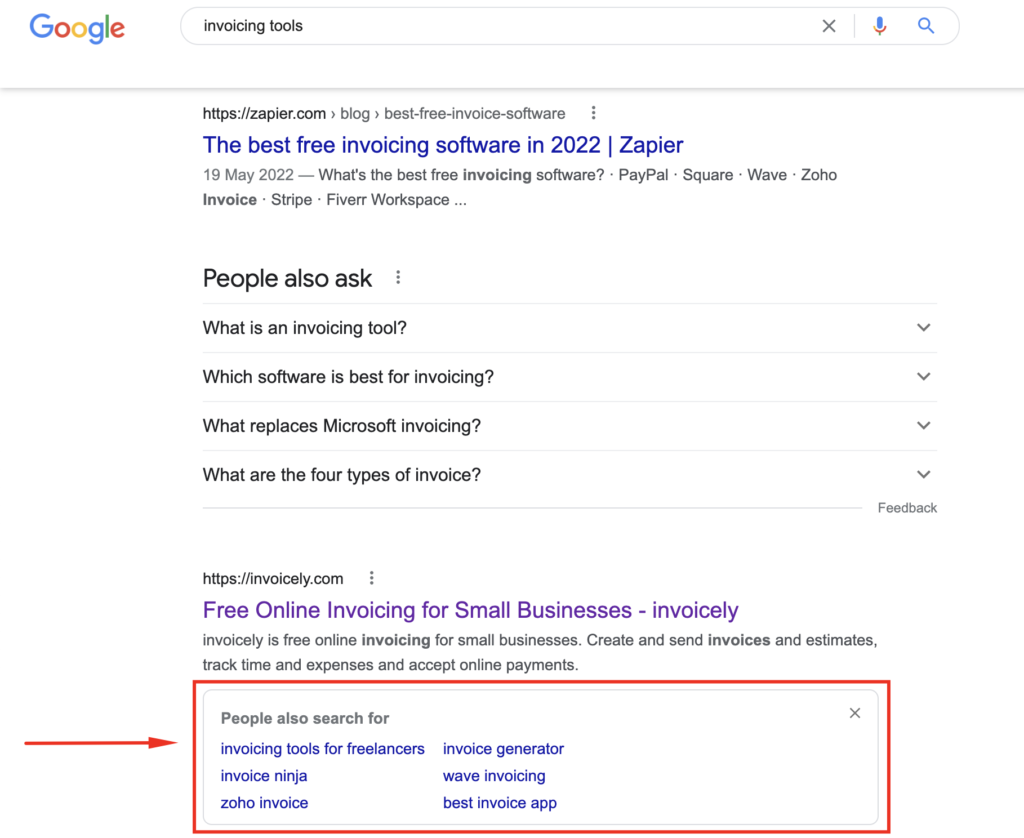The width and height of the screenshot is (1024, 838).
Task: Clear the search box text
Action: point(828,27)
